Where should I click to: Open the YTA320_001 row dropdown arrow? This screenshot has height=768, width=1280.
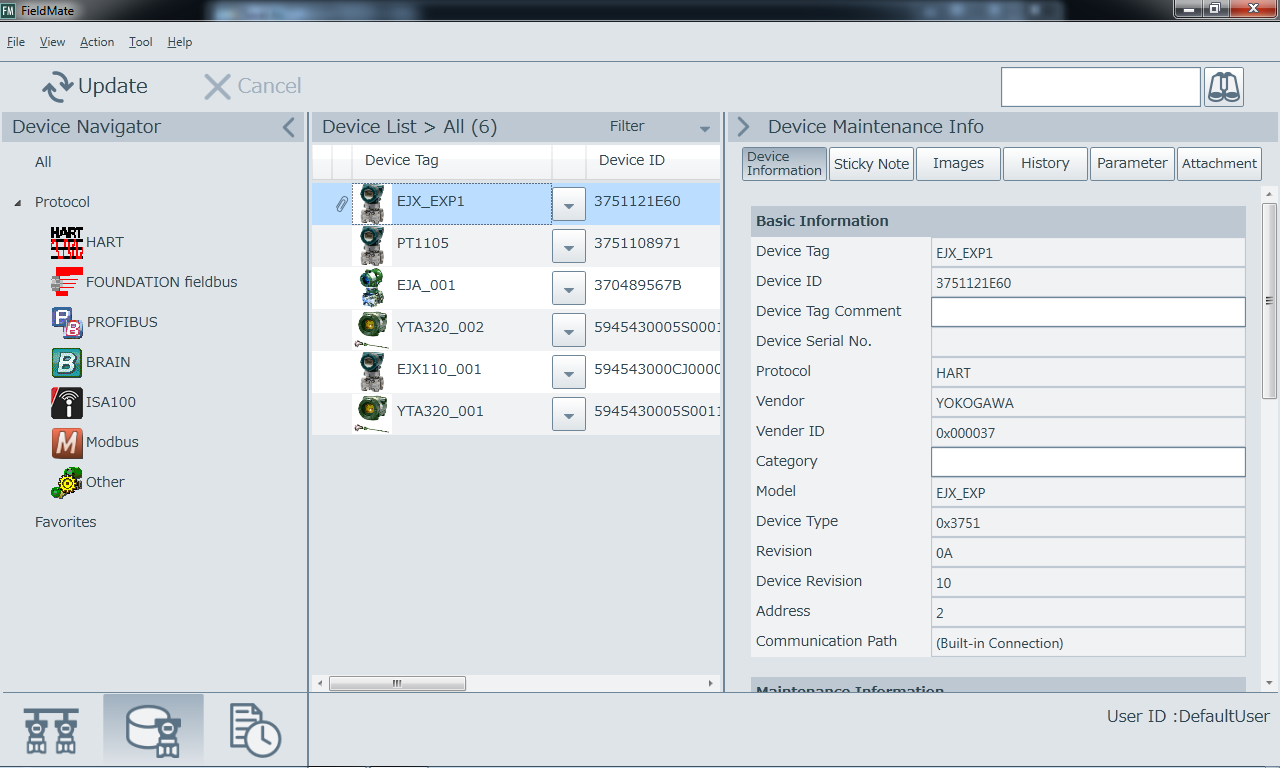pos(569,414)
